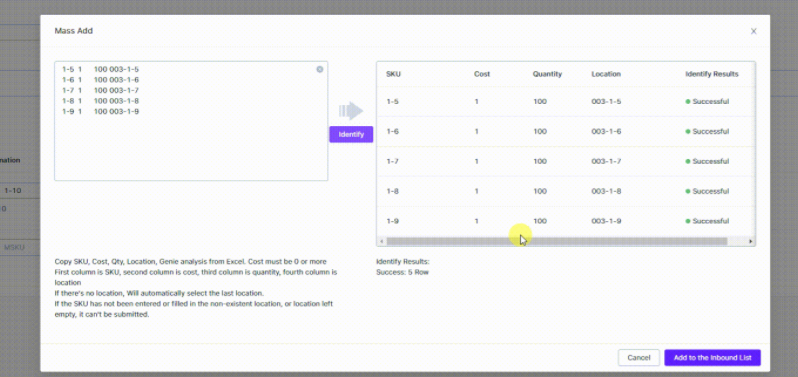Click Cancel to dismiss the dialog
798x377 pixels.
[639, 358]
